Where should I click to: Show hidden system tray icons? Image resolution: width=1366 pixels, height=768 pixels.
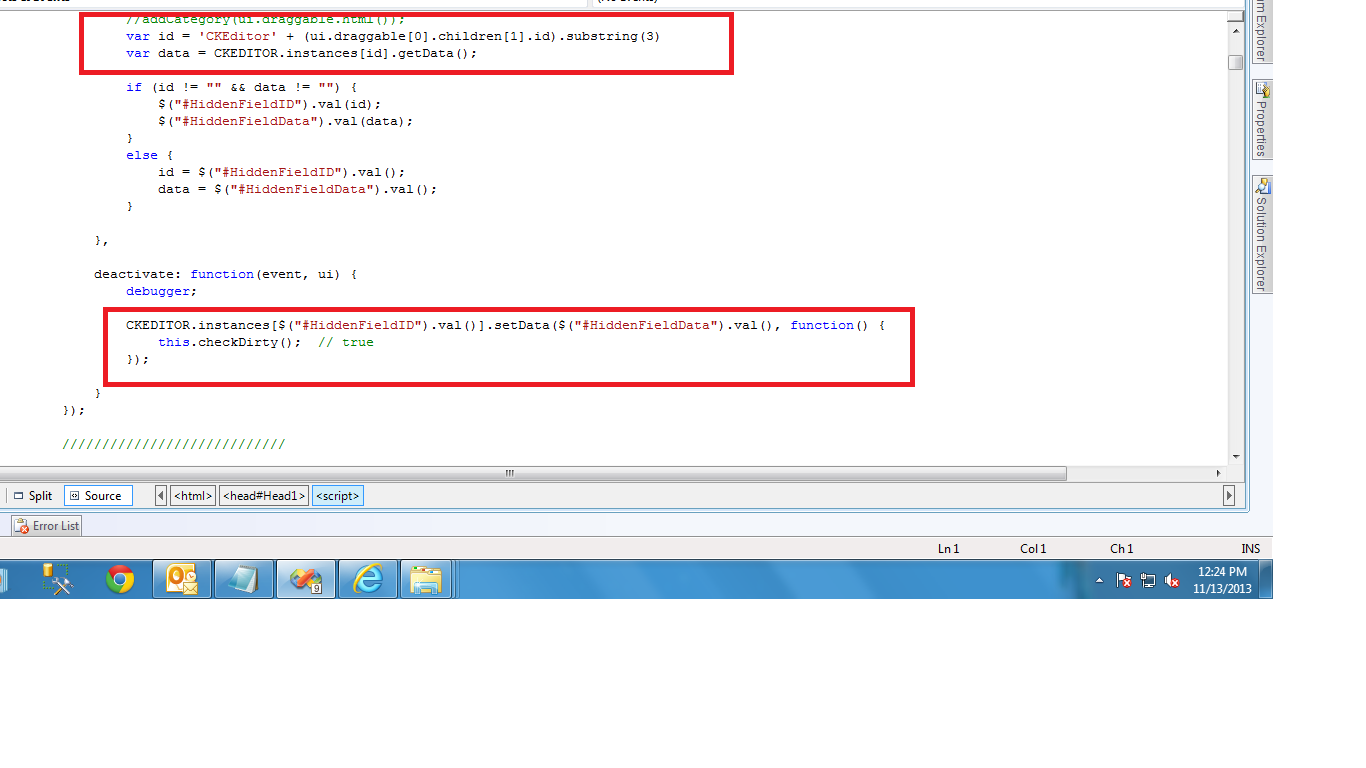point(1100,581)
